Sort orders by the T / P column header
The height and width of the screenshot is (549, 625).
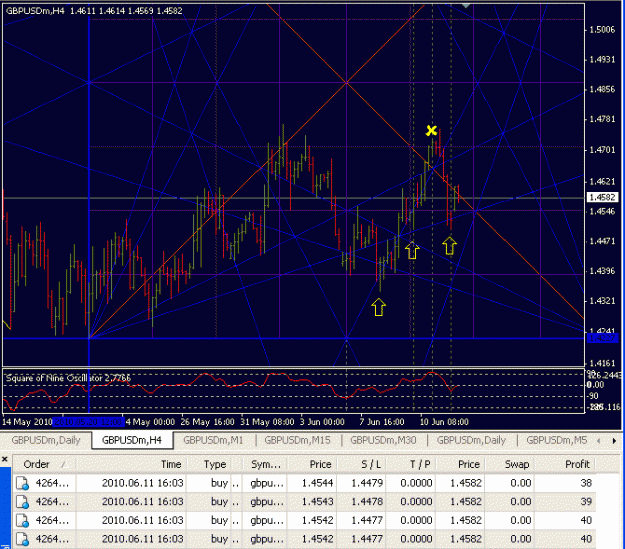tap(411, 464)
